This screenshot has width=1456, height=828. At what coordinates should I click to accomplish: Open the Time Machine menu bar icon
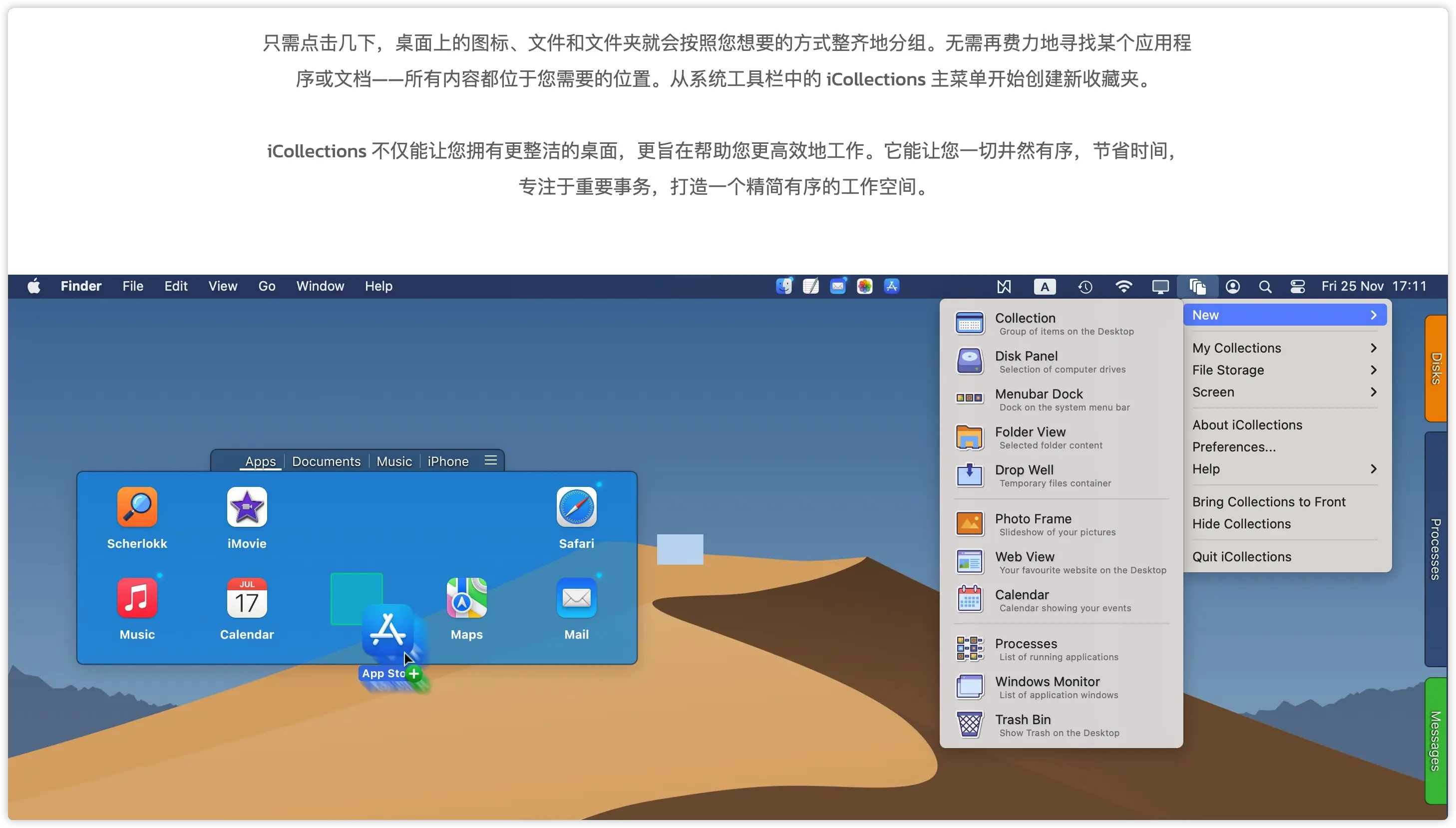coord(1085,287)
